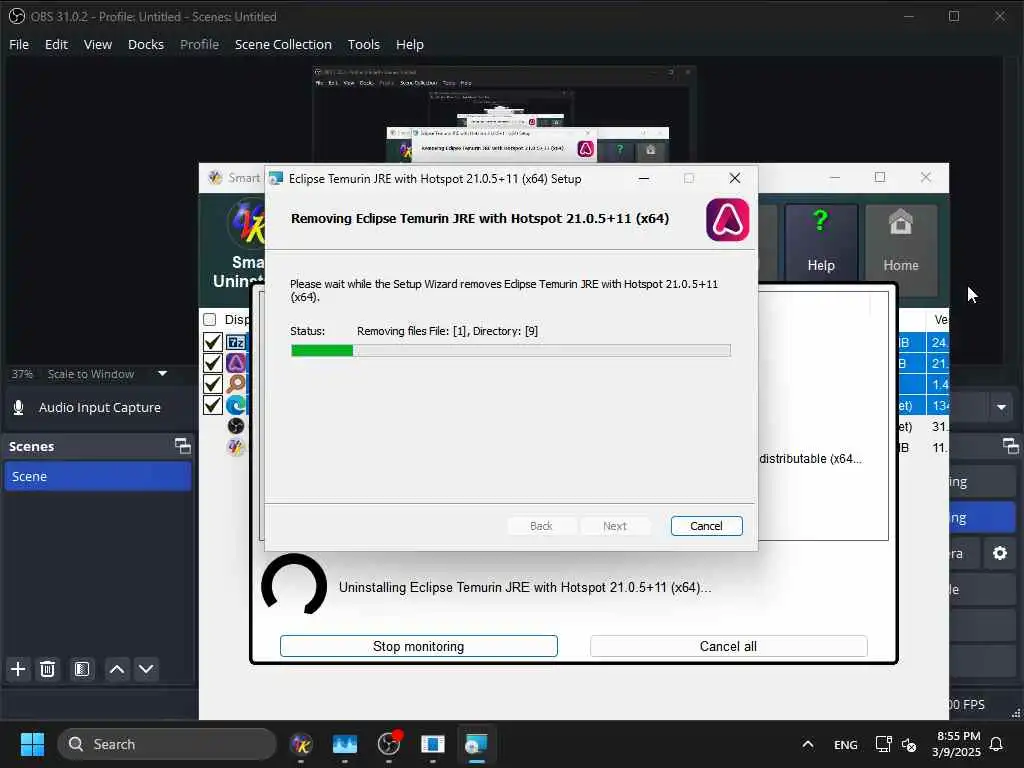Viewport: 1024px width, 768px height.
Task: Open the File menu in OBS
Action: point(19,44)
